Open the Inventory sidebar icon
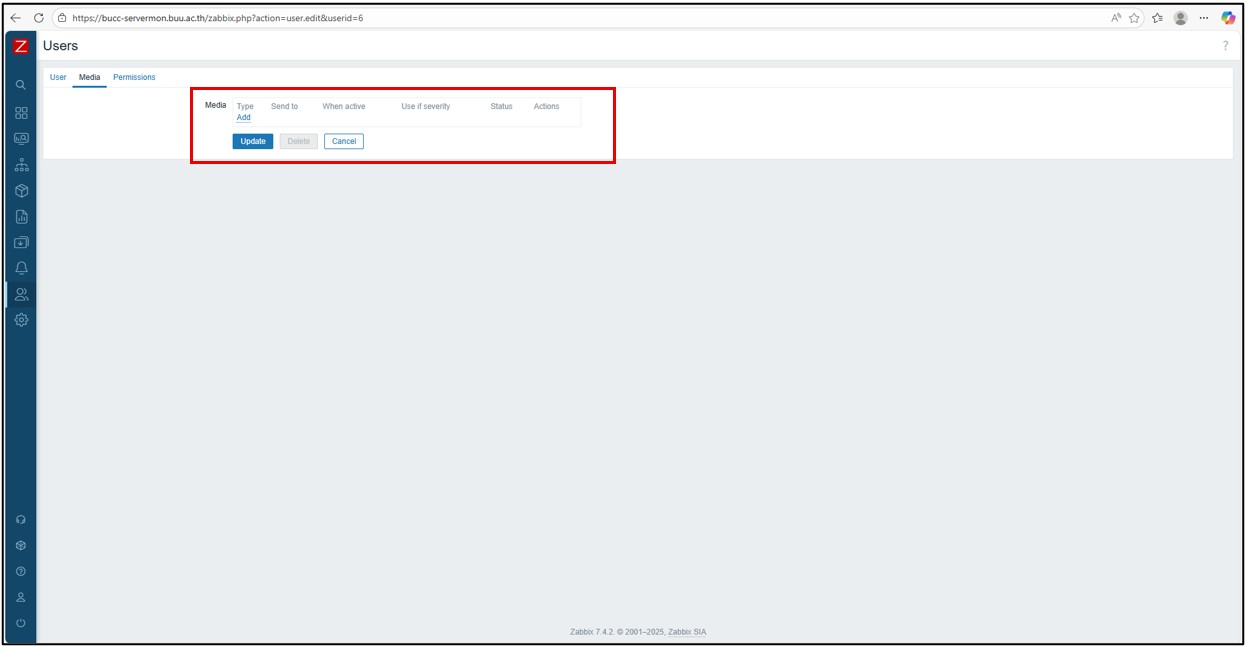1245x646 pixels. click(x=21, y=191)
